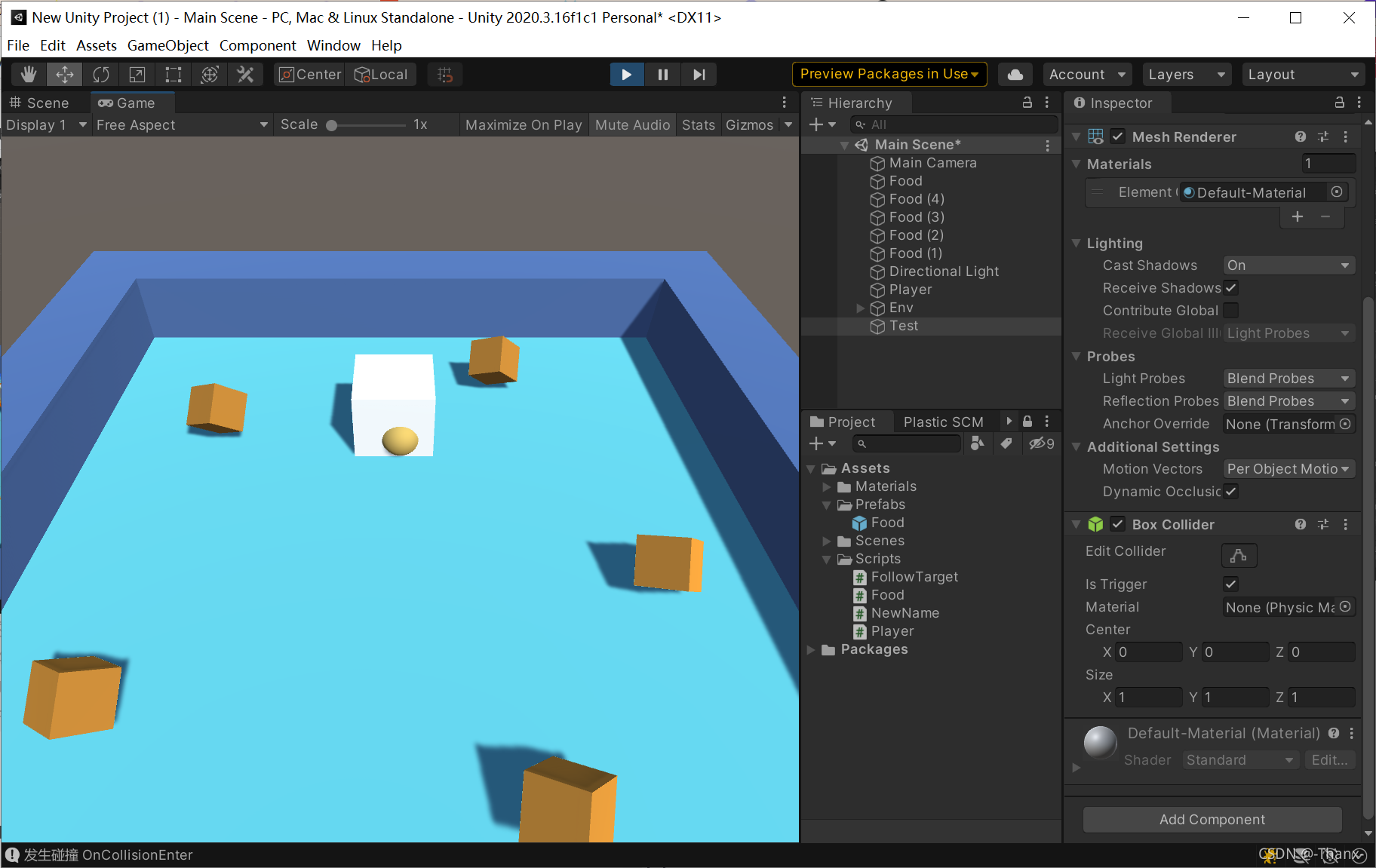The width and height of the screenshot is (1376, 868).
Task: Lock the Hierarchy panel
Action: [1027, 103]
